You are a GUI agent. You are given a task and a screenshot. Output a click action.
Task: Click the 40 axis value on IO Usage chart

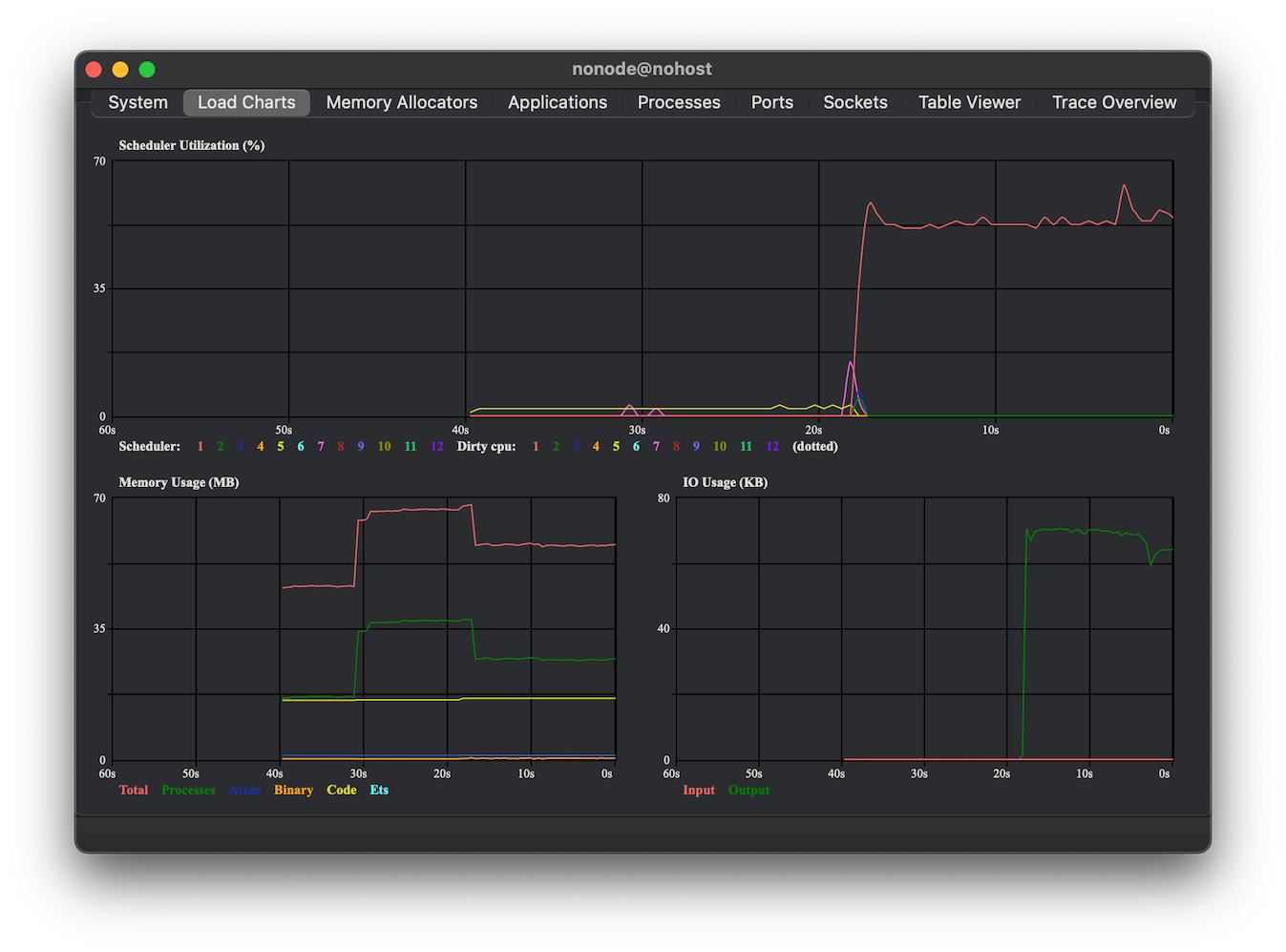664,628
